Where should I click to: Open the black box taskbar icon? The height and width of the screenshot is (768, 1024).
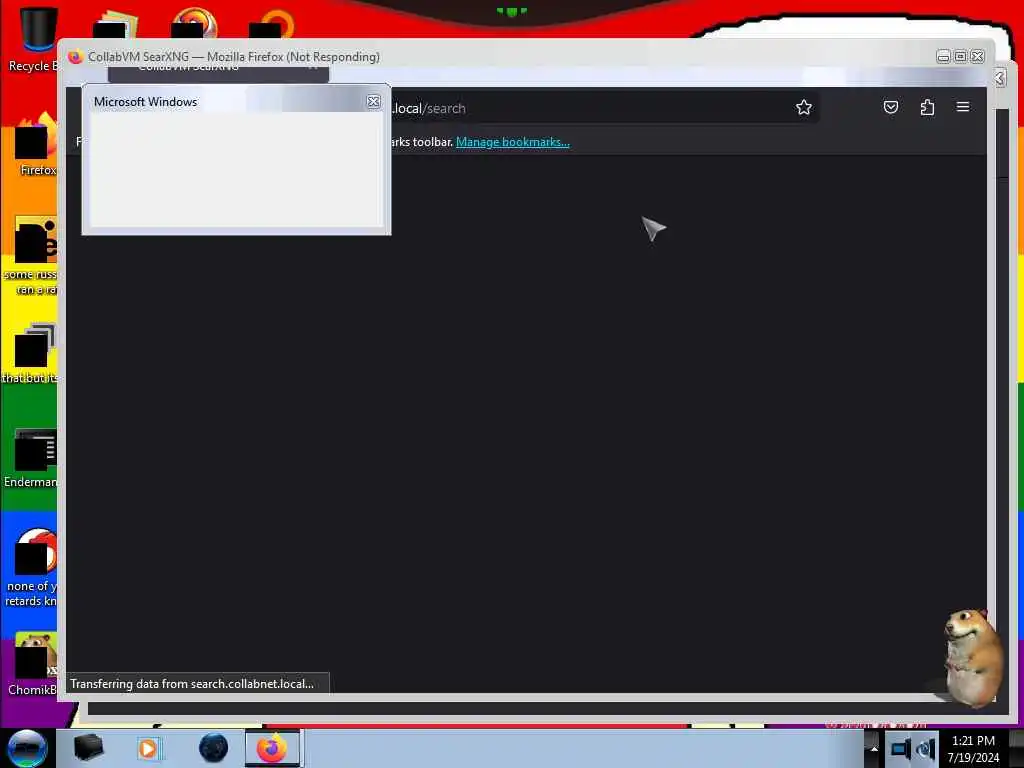point(88,748)
